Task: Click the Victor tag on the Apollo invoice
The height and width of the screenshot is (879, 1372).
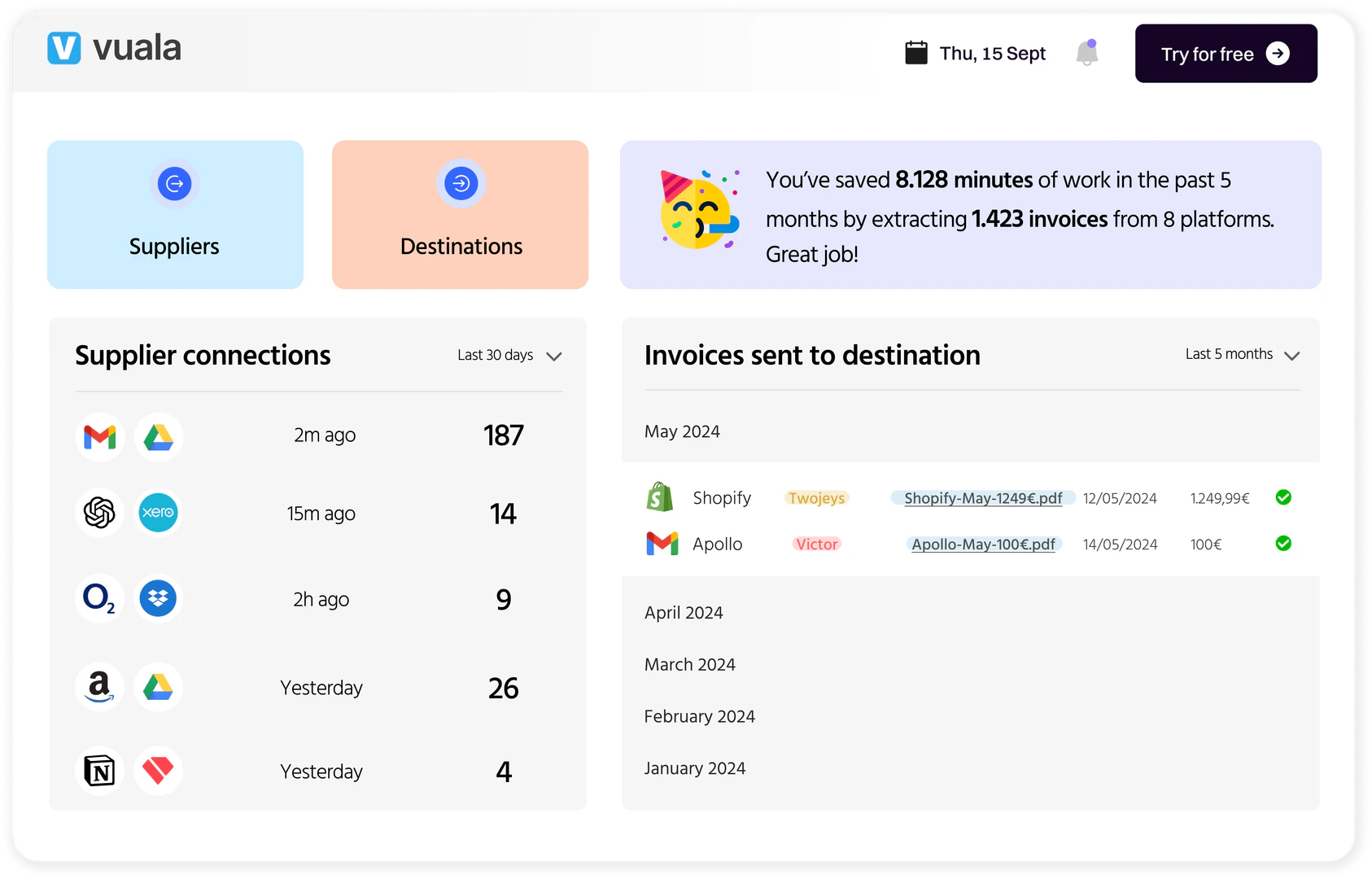Action: (816, 544)
